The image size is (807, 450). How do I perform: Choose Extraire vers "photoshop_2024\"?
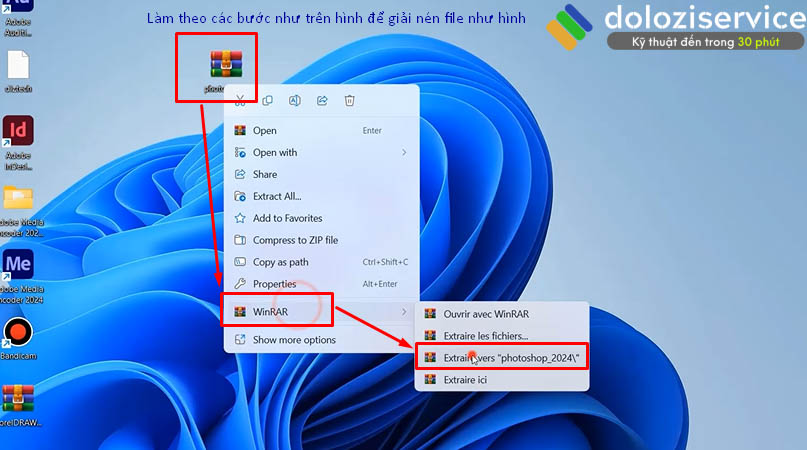pos(502,358)
